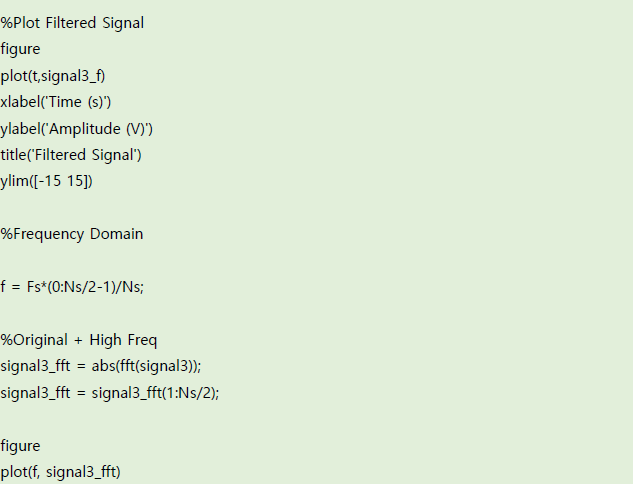Click the second 'figure' command near bottom
633x484 pixels.
(21, 446)
